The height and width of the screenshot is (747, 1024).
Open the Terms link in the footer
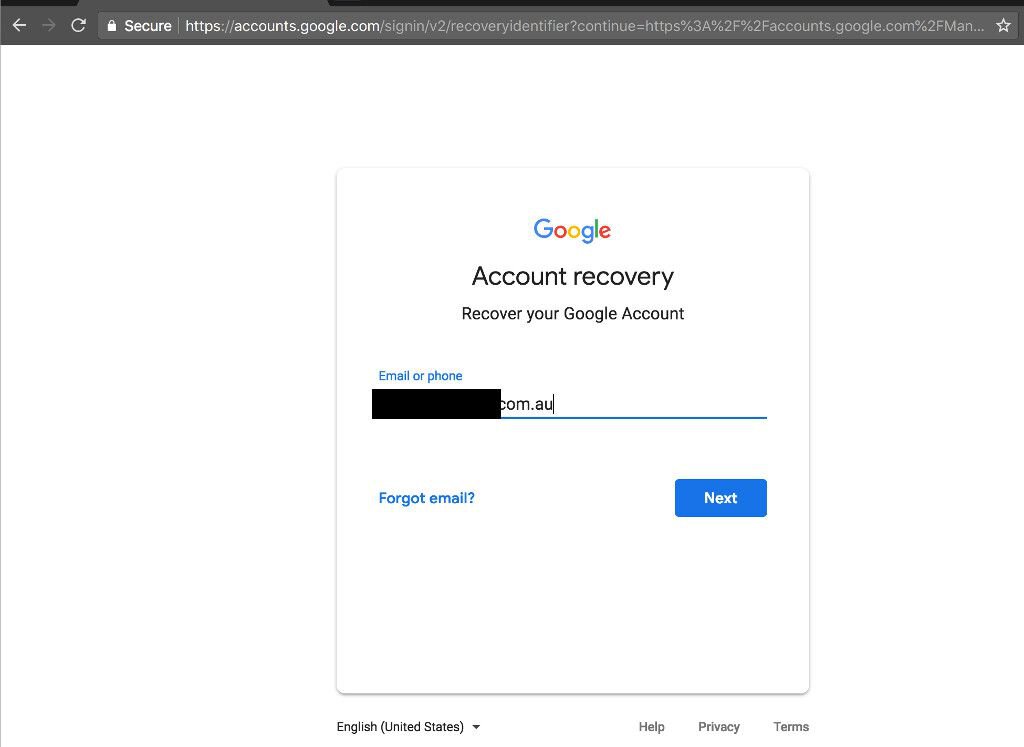click(x=790, y=727)
